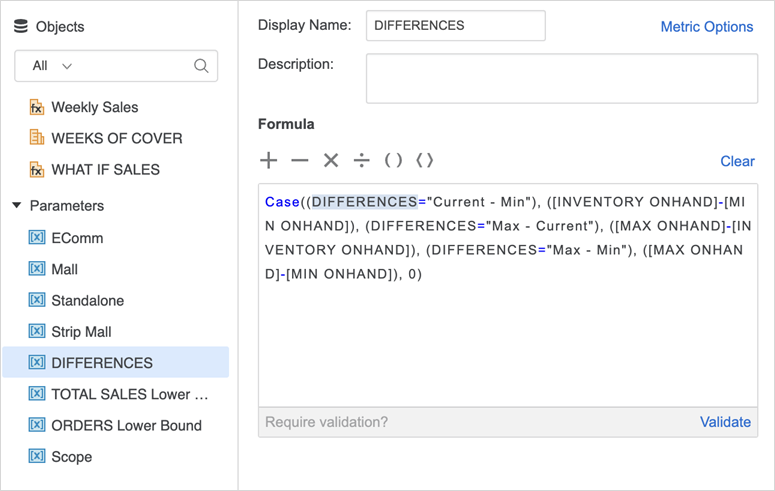775x491 pixels.
Task: Clear the formula
Action: [737, 161]
